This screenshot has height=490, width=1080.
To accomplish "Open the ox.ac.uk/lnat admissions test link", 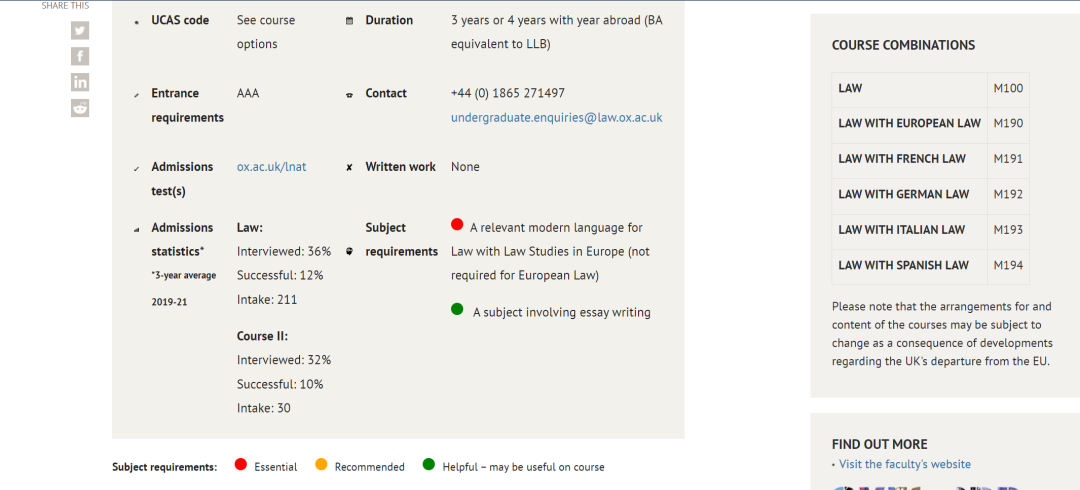I will [x=271, y=167].
